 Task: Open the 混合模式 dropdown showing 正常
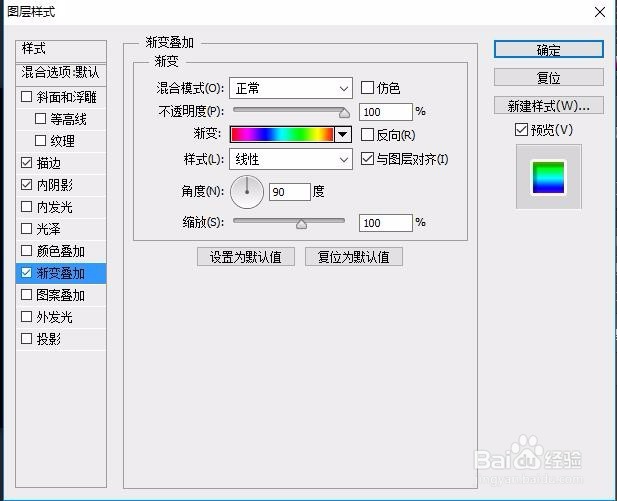click(291, 88)
